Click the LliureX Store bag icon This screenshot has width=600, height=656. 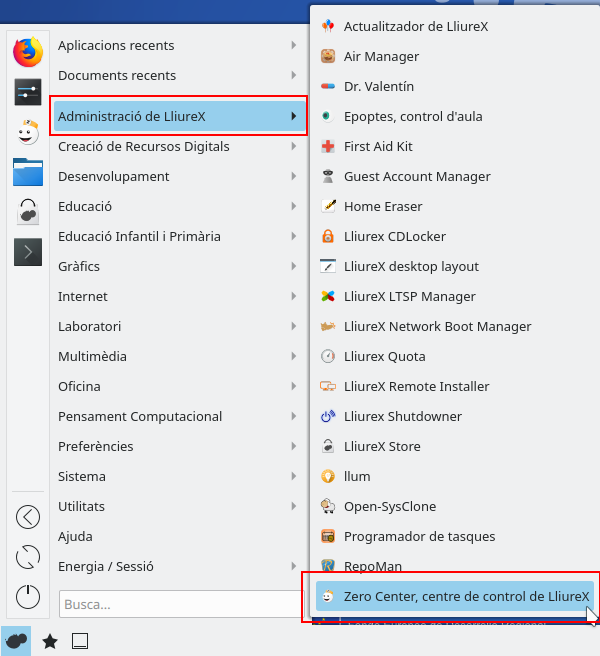coord(327,446)
